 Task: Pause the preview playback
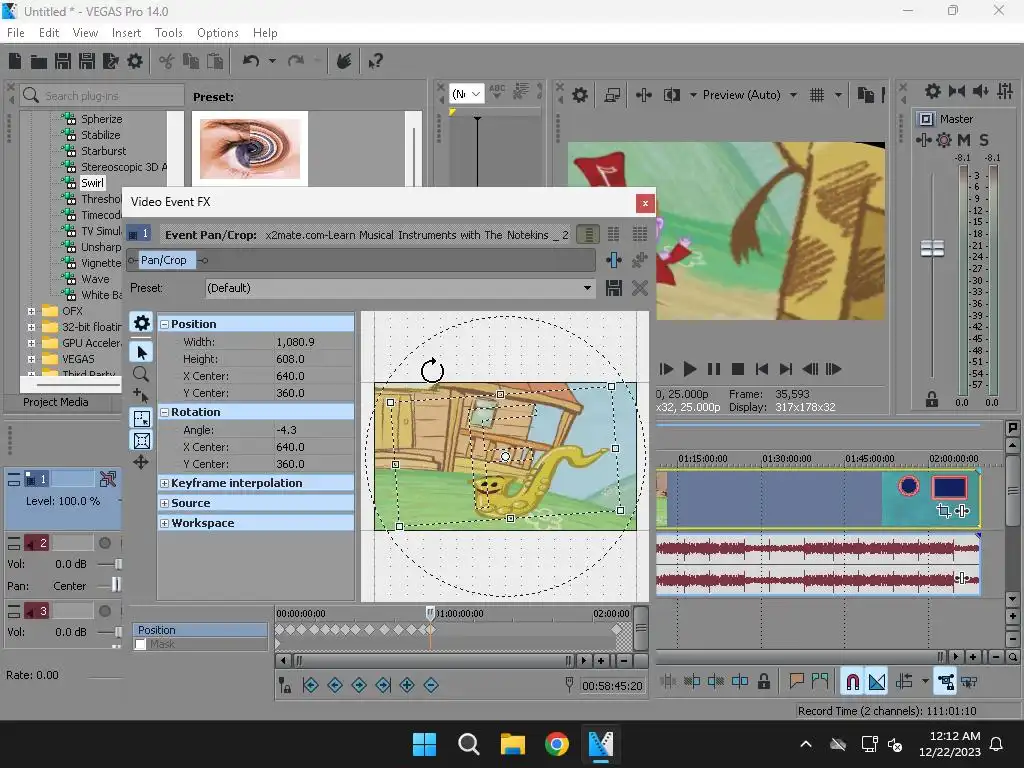click(714, 370)
